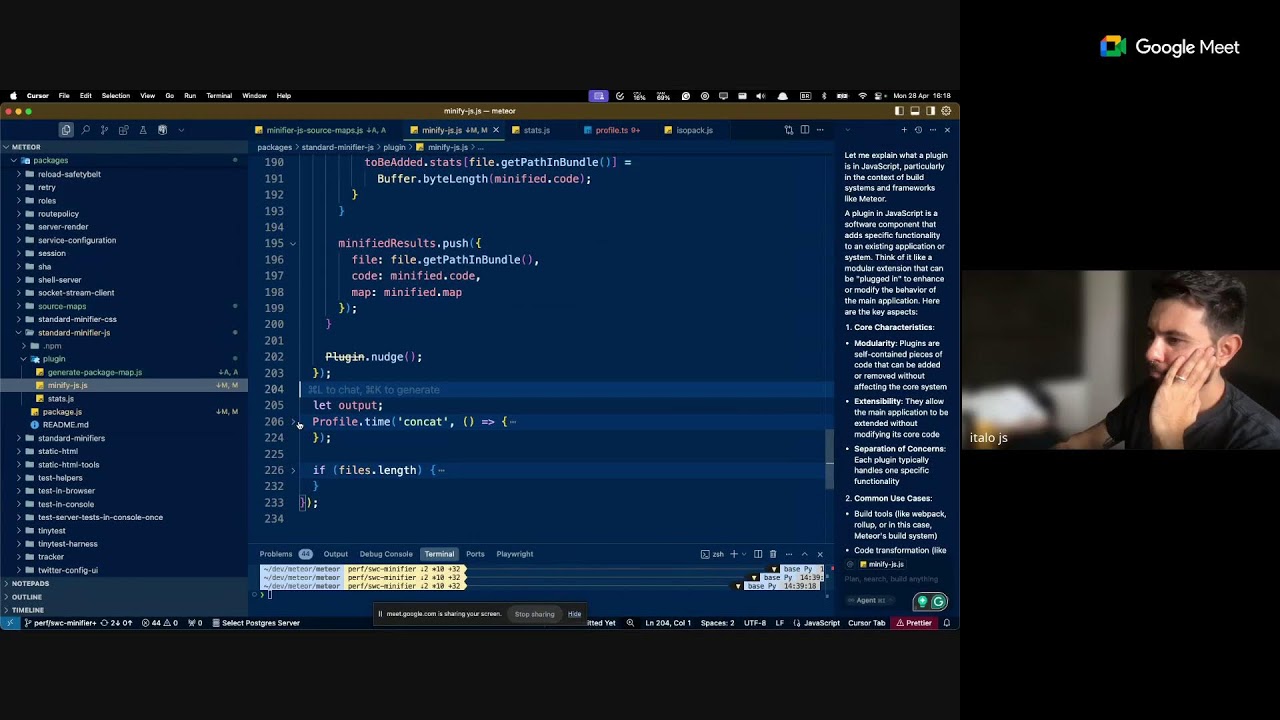Click the editor vertical scrollbar thumb

pyautogui.click(x=829, y=459)
